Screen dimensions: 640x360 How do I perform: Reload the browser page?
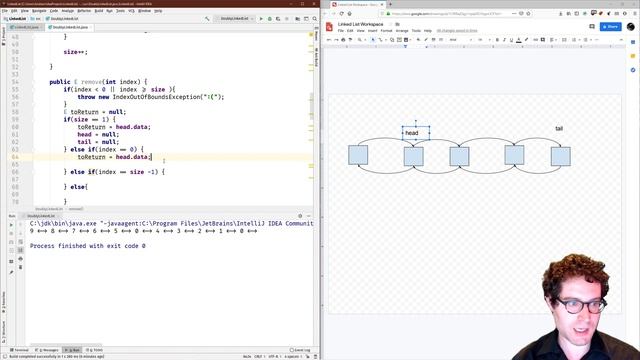pos(341,13)
